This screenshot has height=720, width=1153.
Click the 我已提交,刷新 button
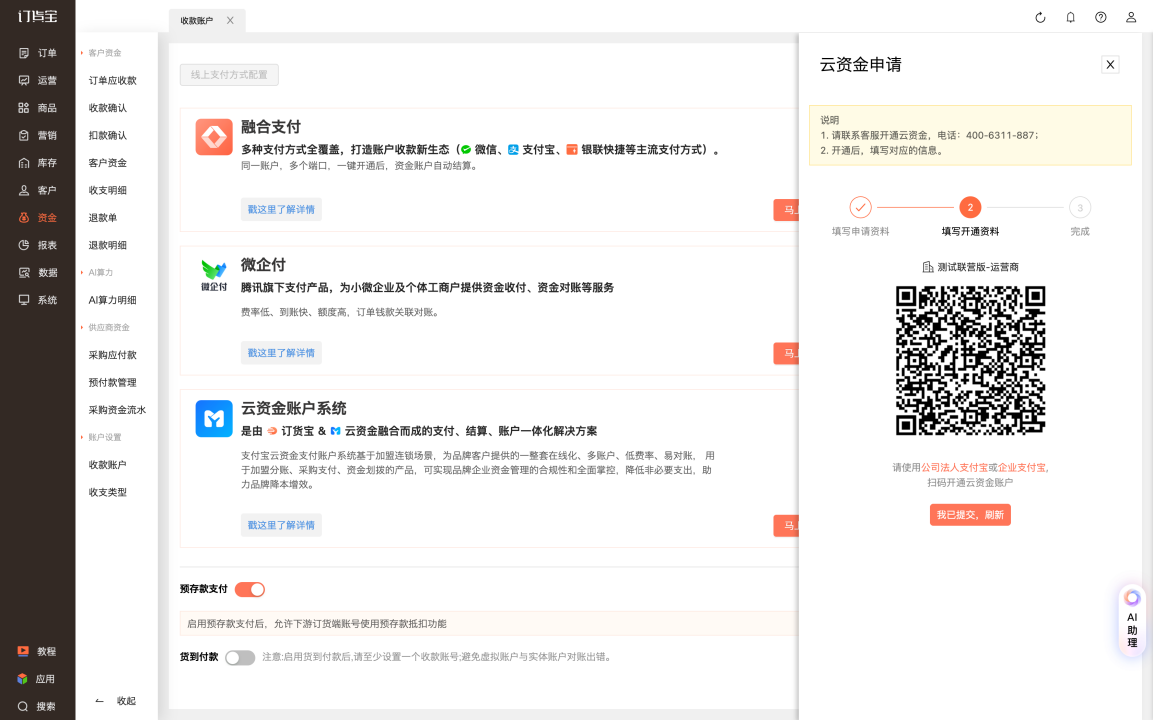(970, 515)
